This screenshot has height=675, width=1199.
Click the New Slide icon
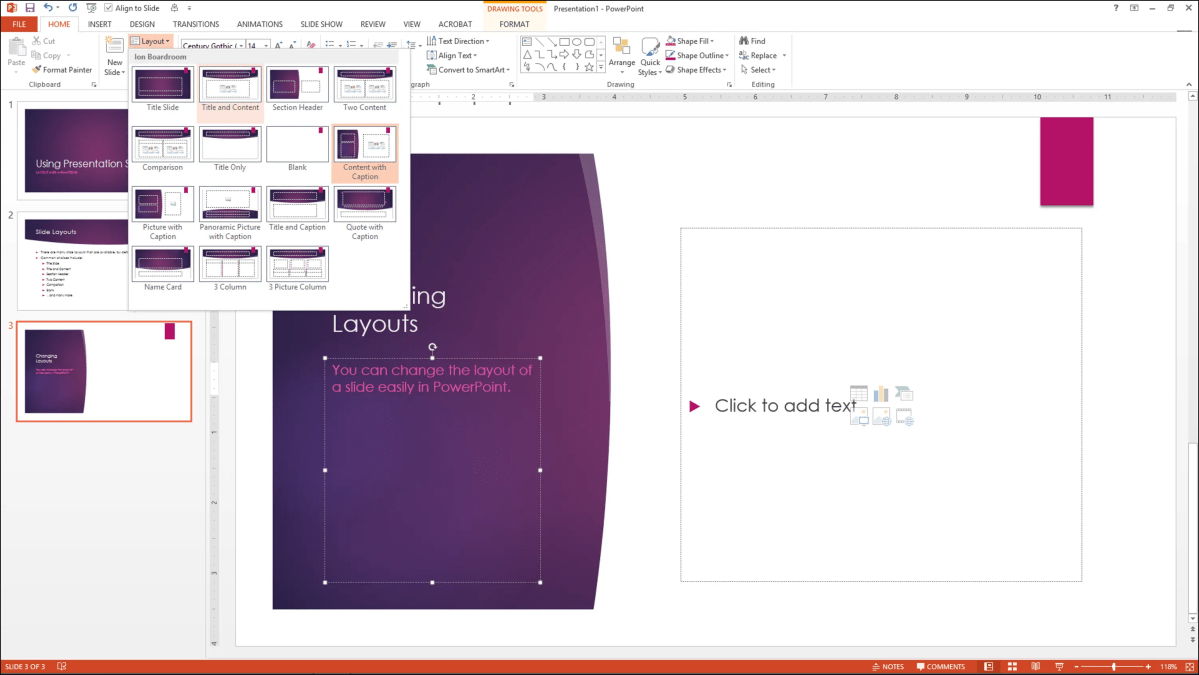(115, 46)
